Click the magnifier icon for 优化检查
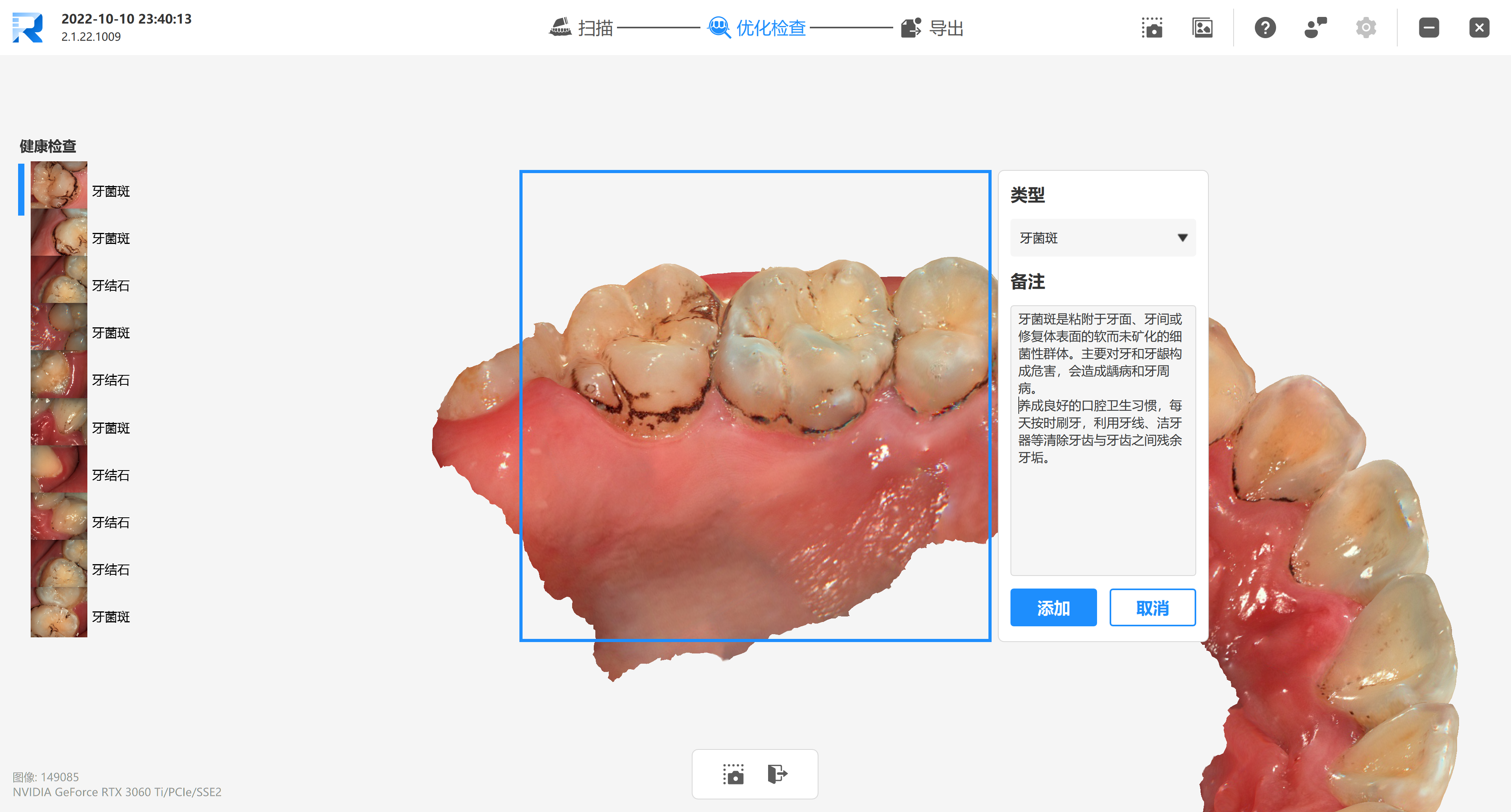 (719, 28)
